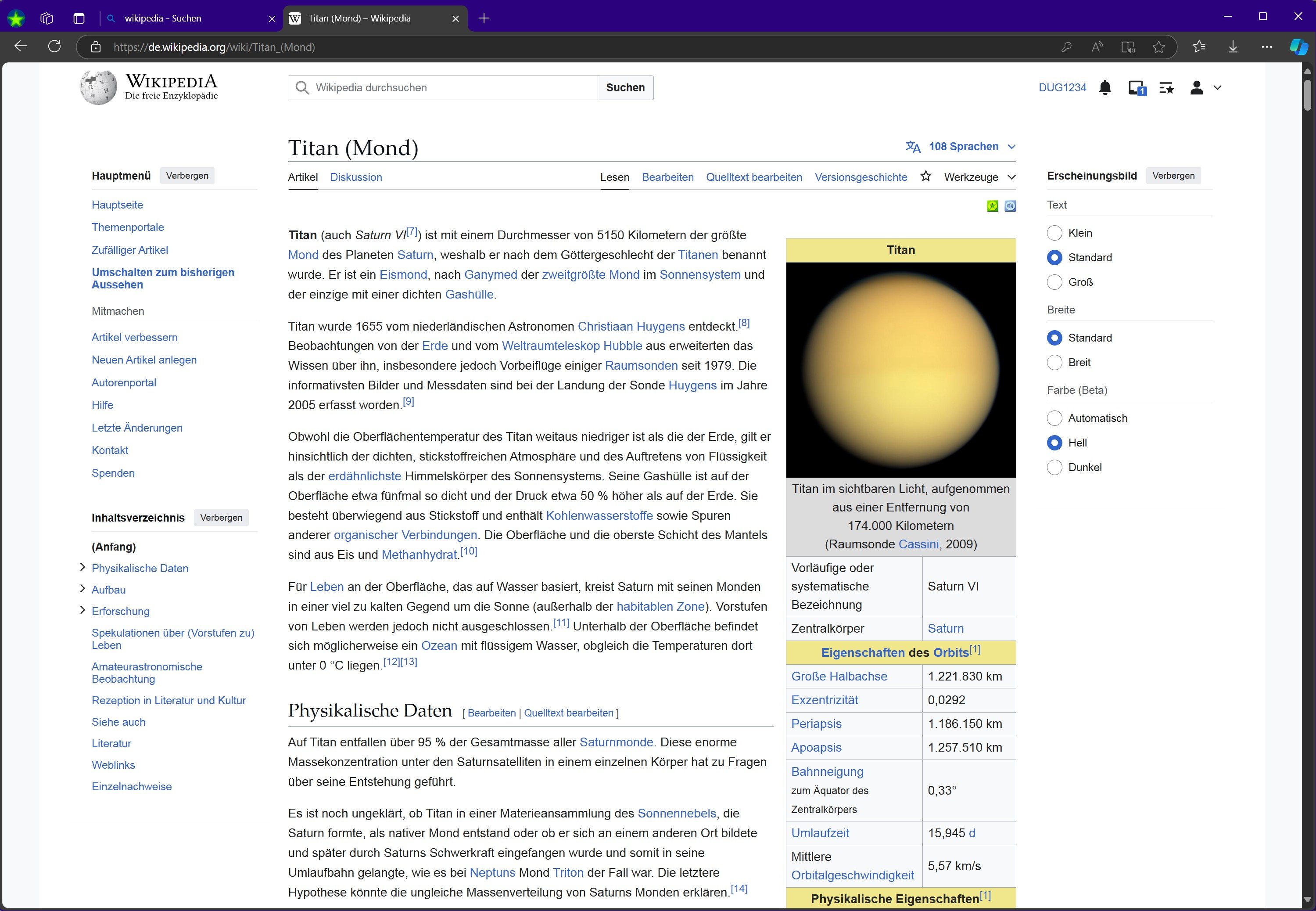This screenshot has height=911, width=1316.
Task: Click the green featured-article star badge
Action: (993, 206)
